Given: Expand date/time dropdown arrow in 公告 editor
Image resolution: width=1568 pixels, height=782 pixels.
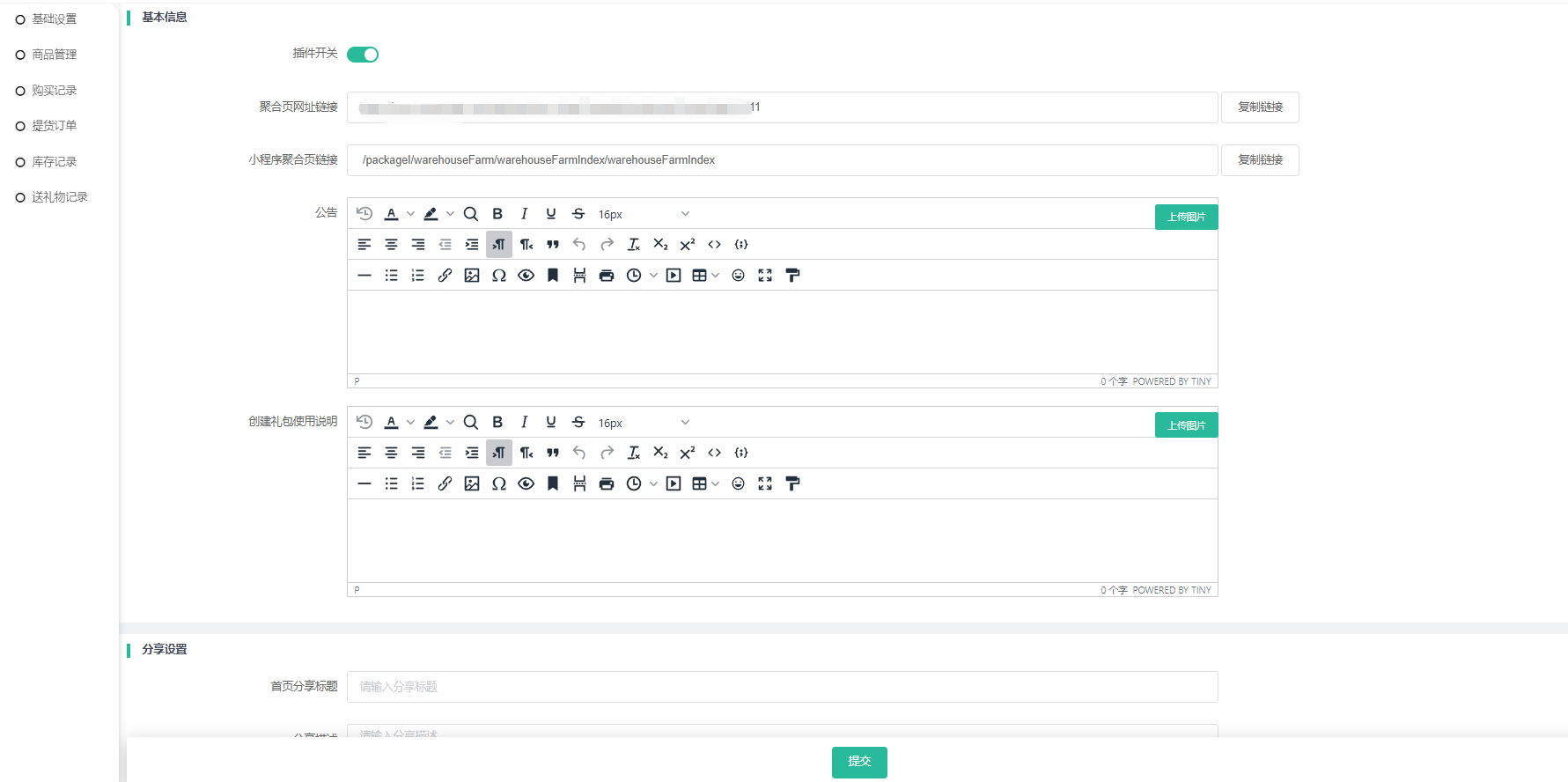Looking at the screenshot, I should [x=653, y=276].
